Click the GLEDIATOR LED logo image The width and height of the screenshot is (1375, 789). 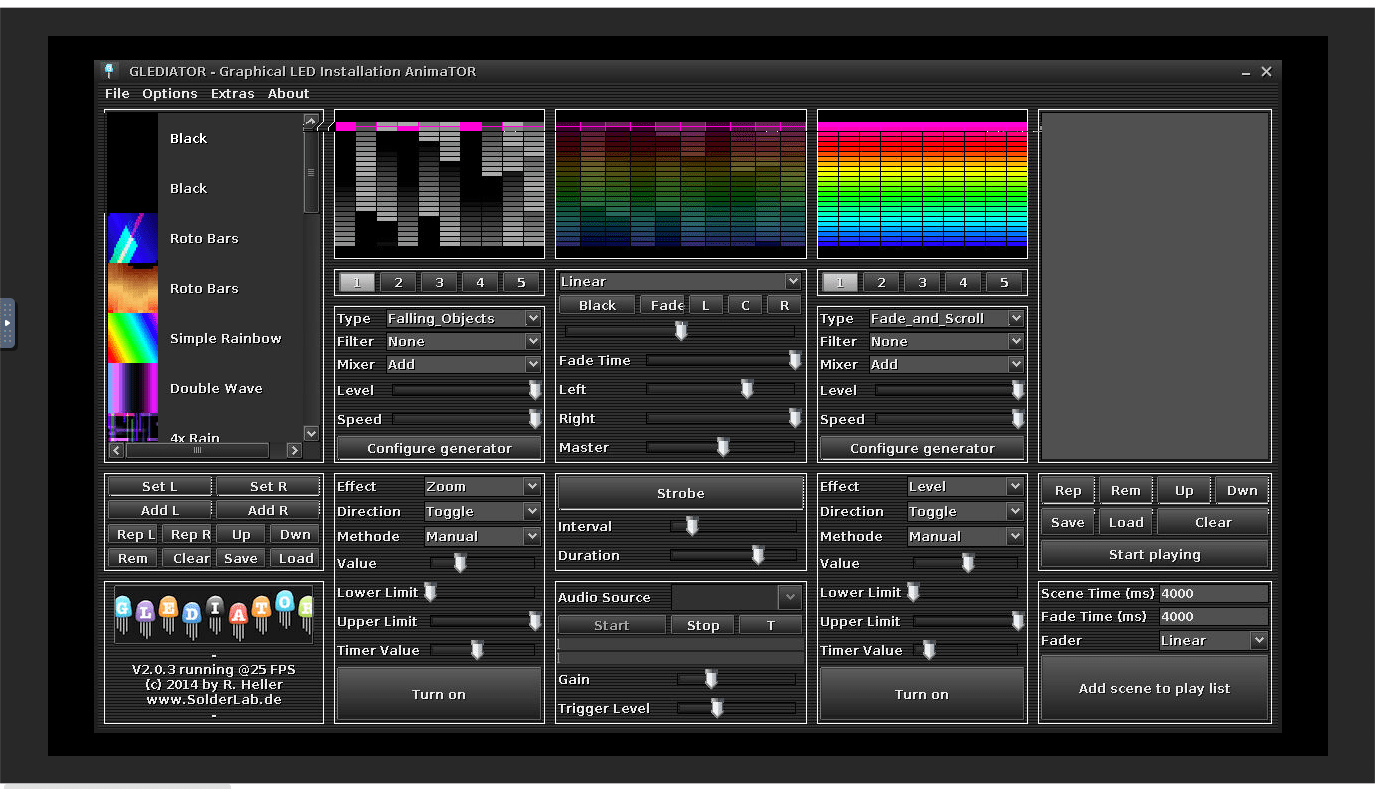click(x=214, y=614)
